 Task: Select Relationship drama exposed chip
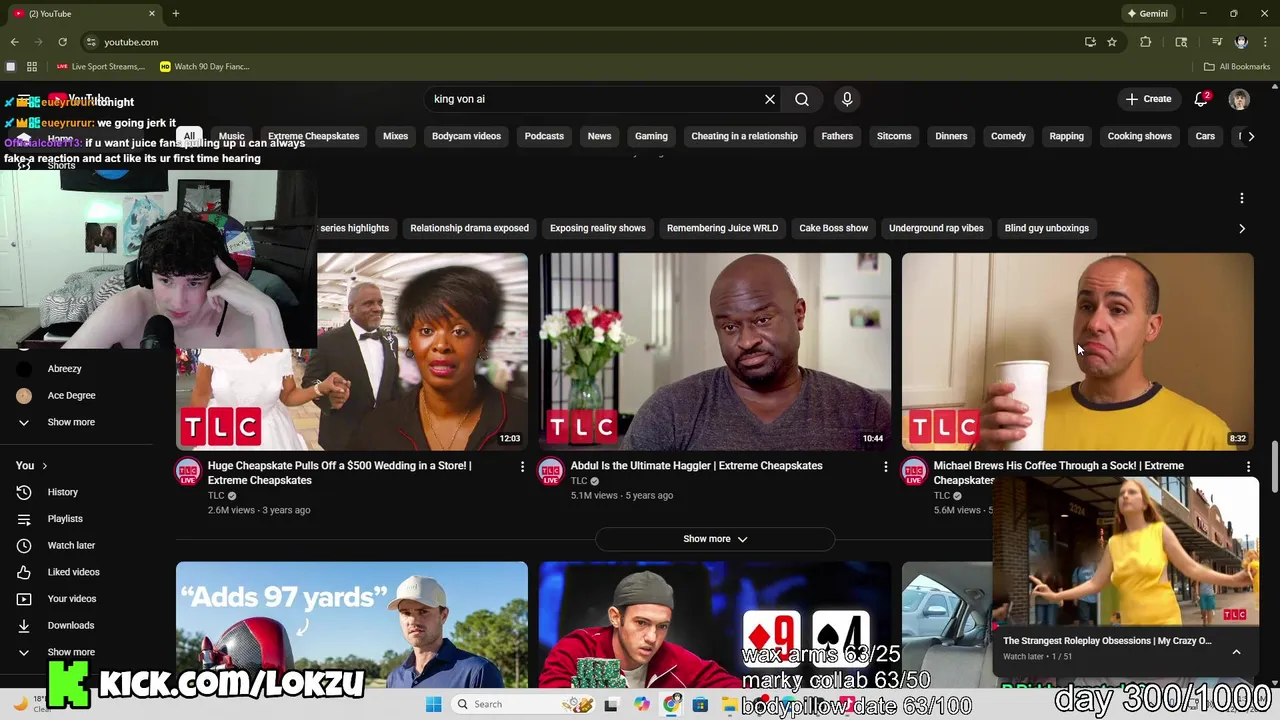pyautogui.click(x=469, y=228)
